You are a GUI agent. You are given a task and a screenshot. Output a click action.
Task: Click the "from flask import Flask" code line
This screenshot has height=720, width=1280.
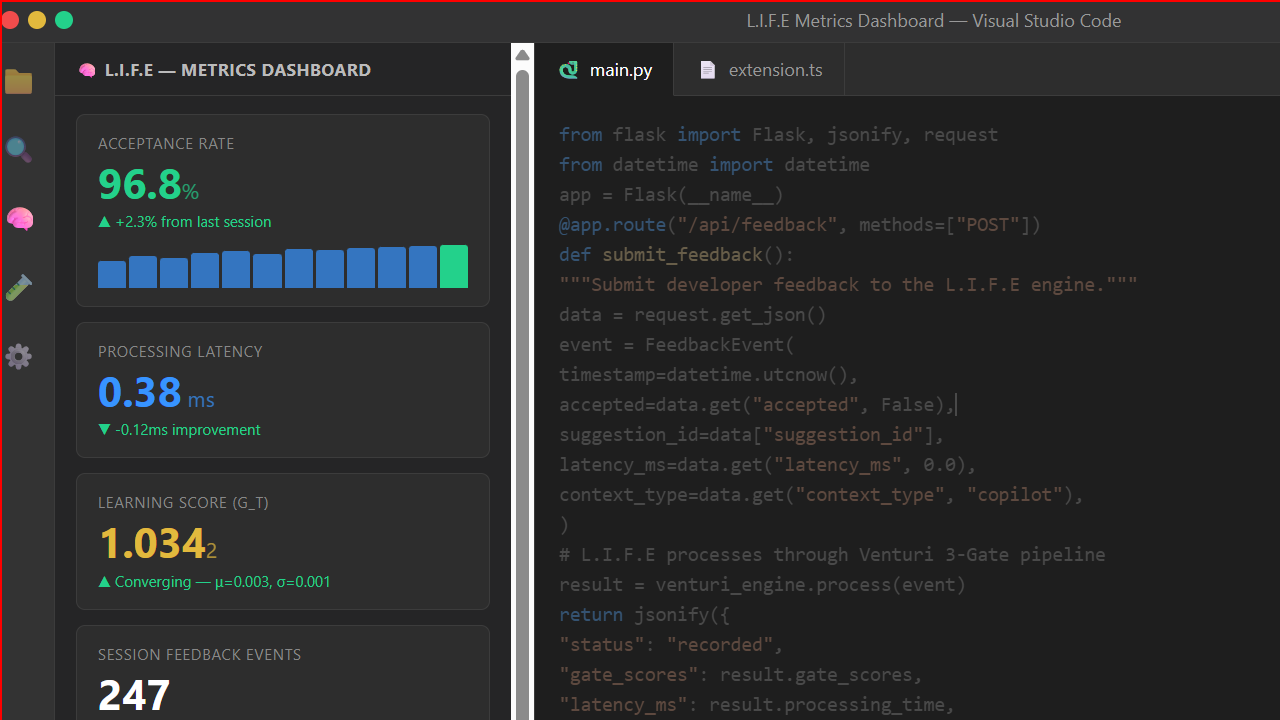(778, 135)
